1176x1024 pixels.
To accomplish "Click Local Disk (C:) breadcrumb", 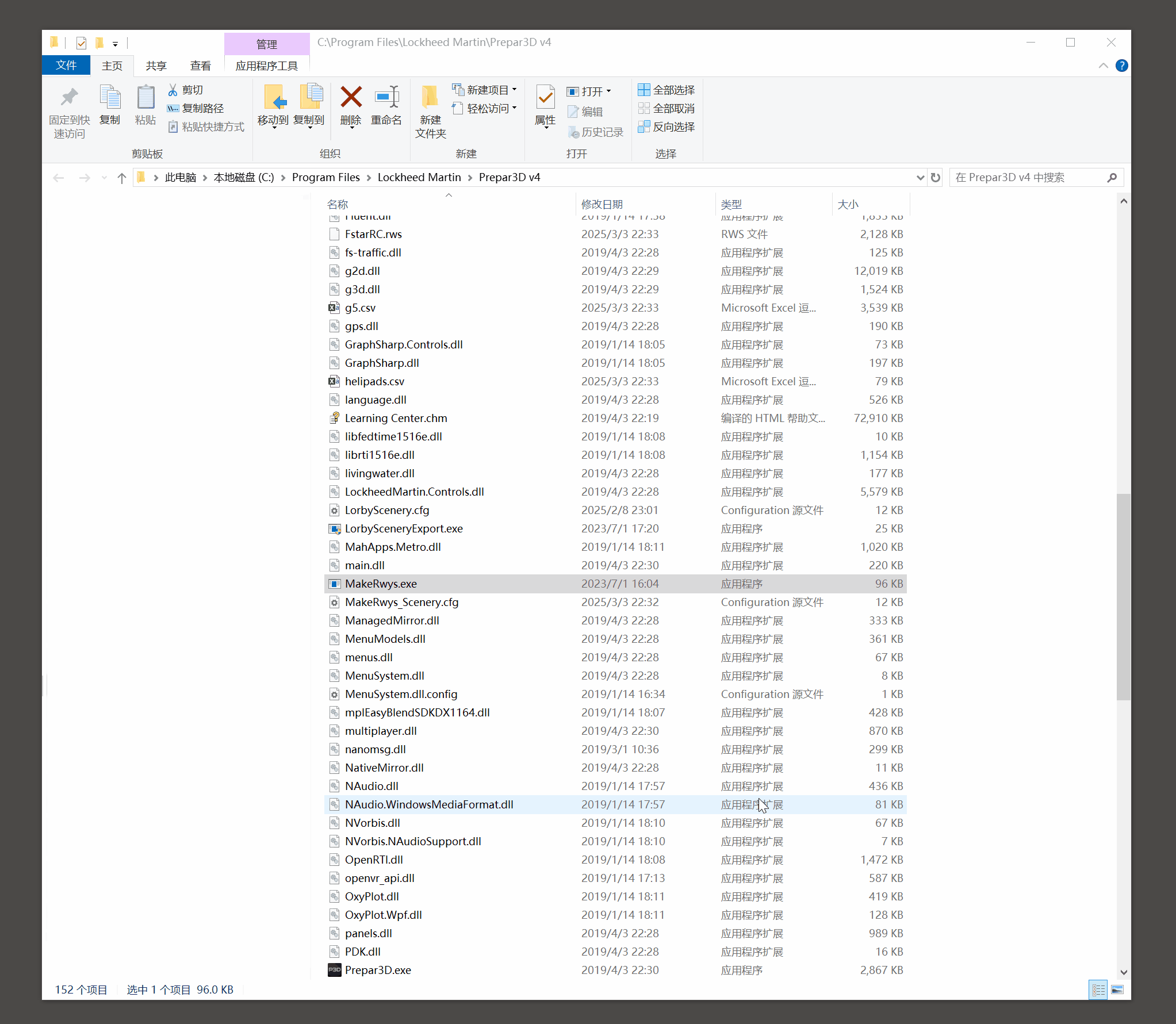I will tap(244, 178).
